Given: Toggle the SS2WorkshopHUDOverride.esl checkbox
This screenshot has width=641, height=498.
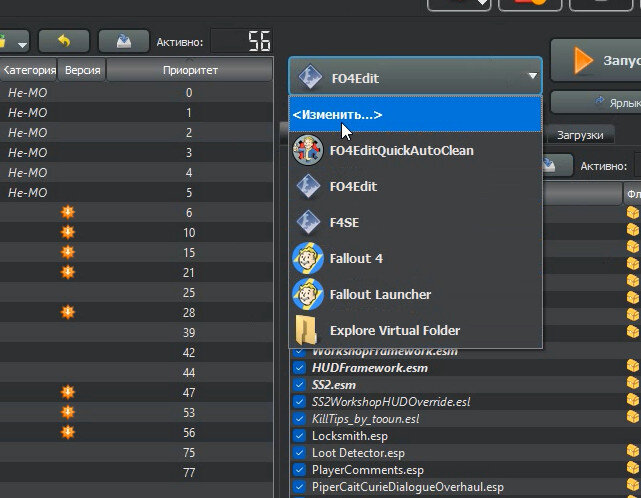Looking at the screenshot, I should pos(299,402).
